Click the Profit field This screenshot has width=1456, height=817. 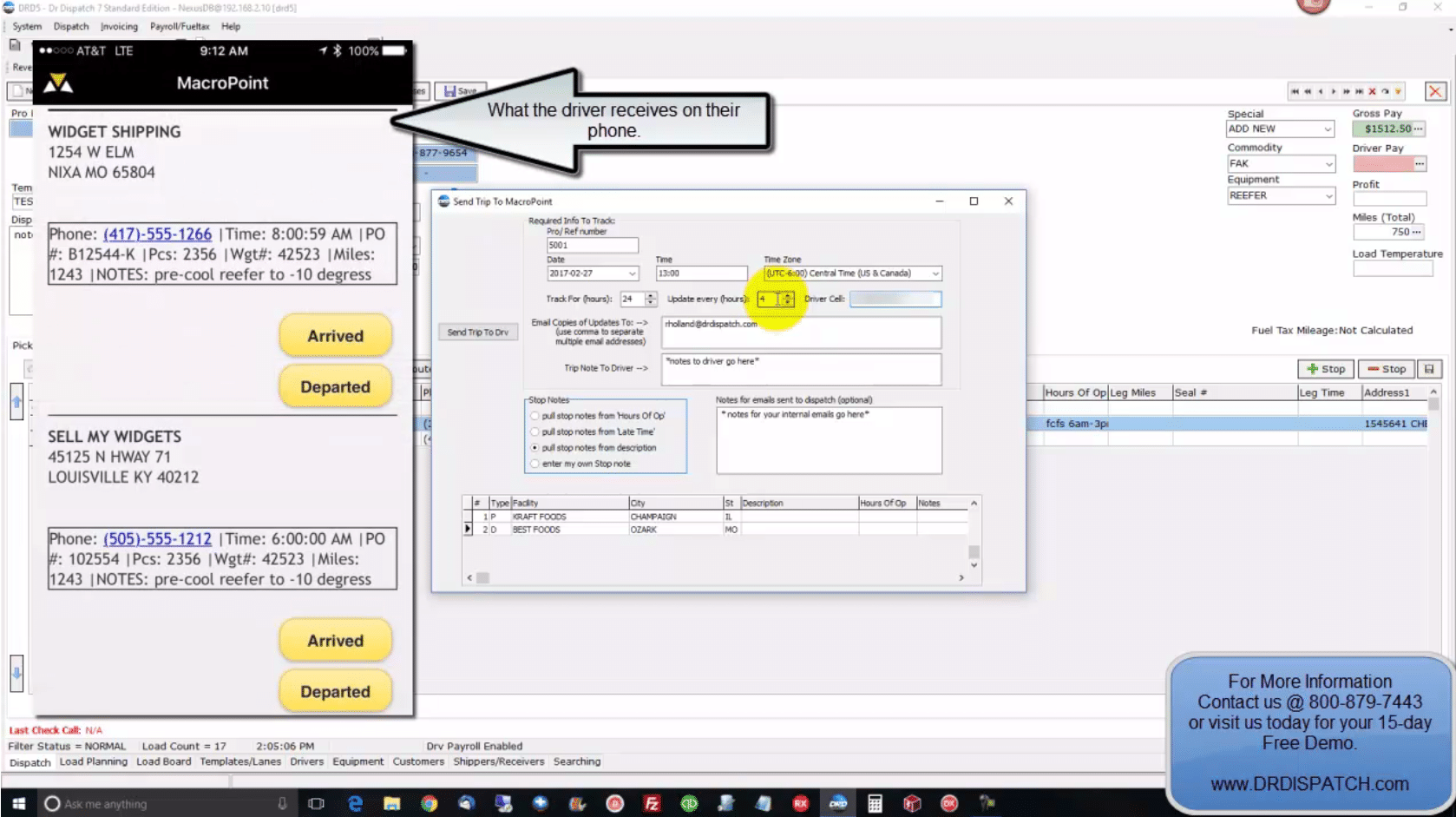pos(1389,199)
